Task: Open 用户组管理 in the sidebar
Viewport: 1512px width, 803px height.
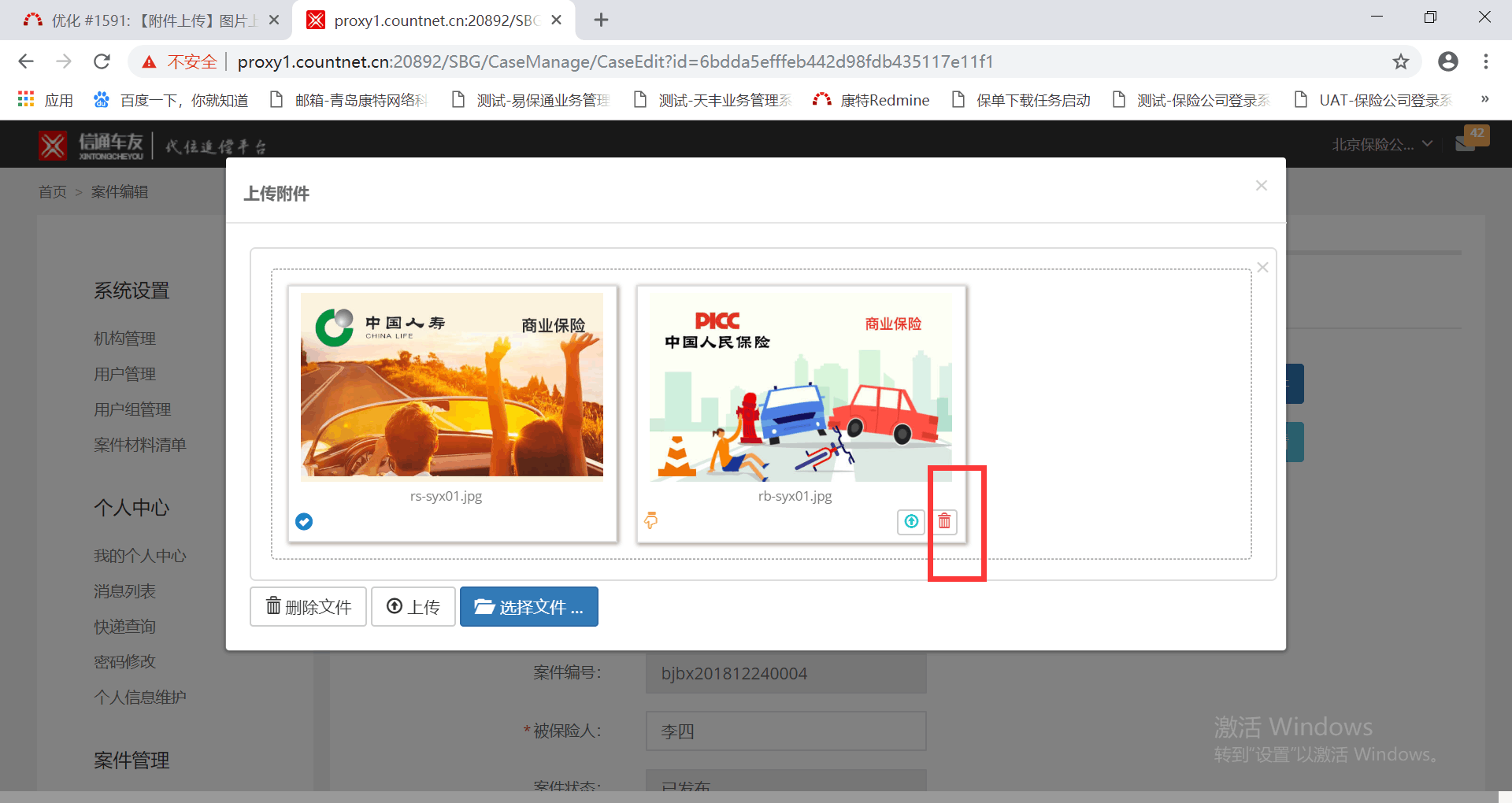Action: coord(132,409)
